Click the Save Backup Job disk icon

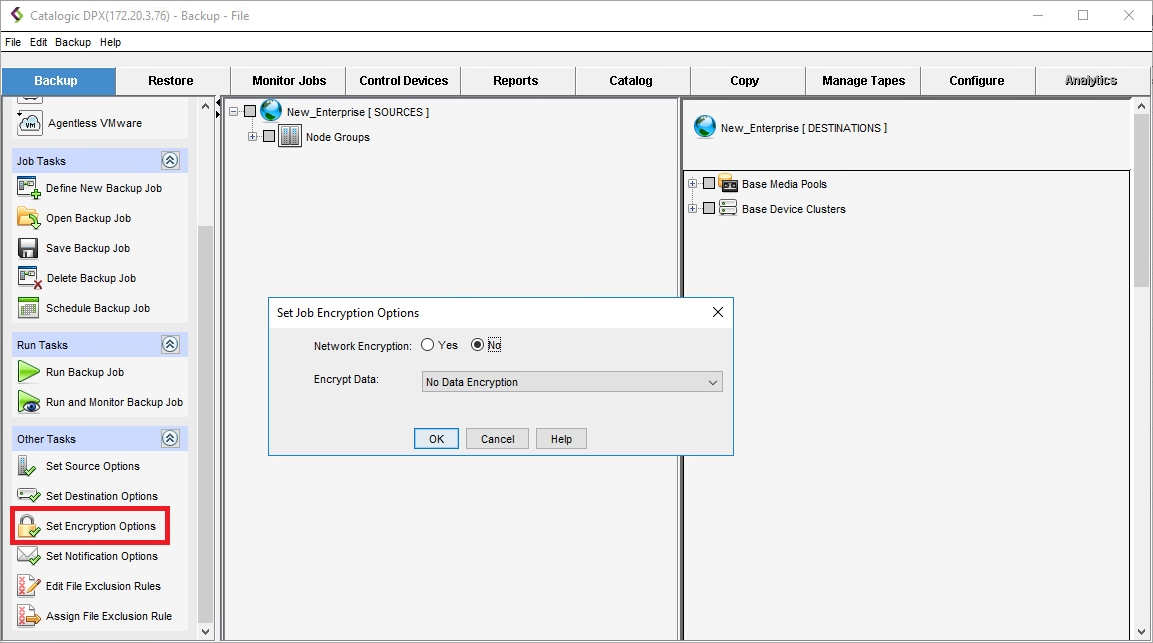click(28, 248)
